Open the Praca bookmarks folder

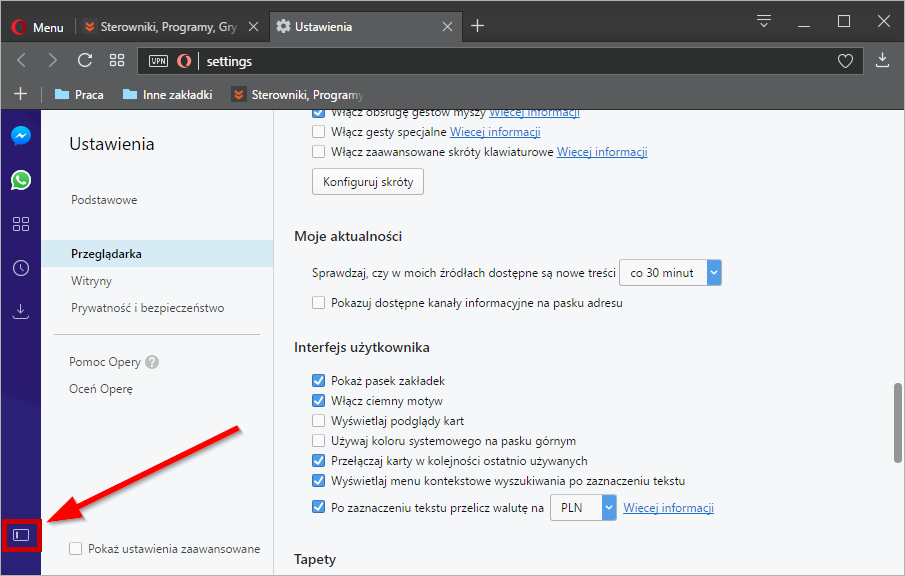(80, 95)
